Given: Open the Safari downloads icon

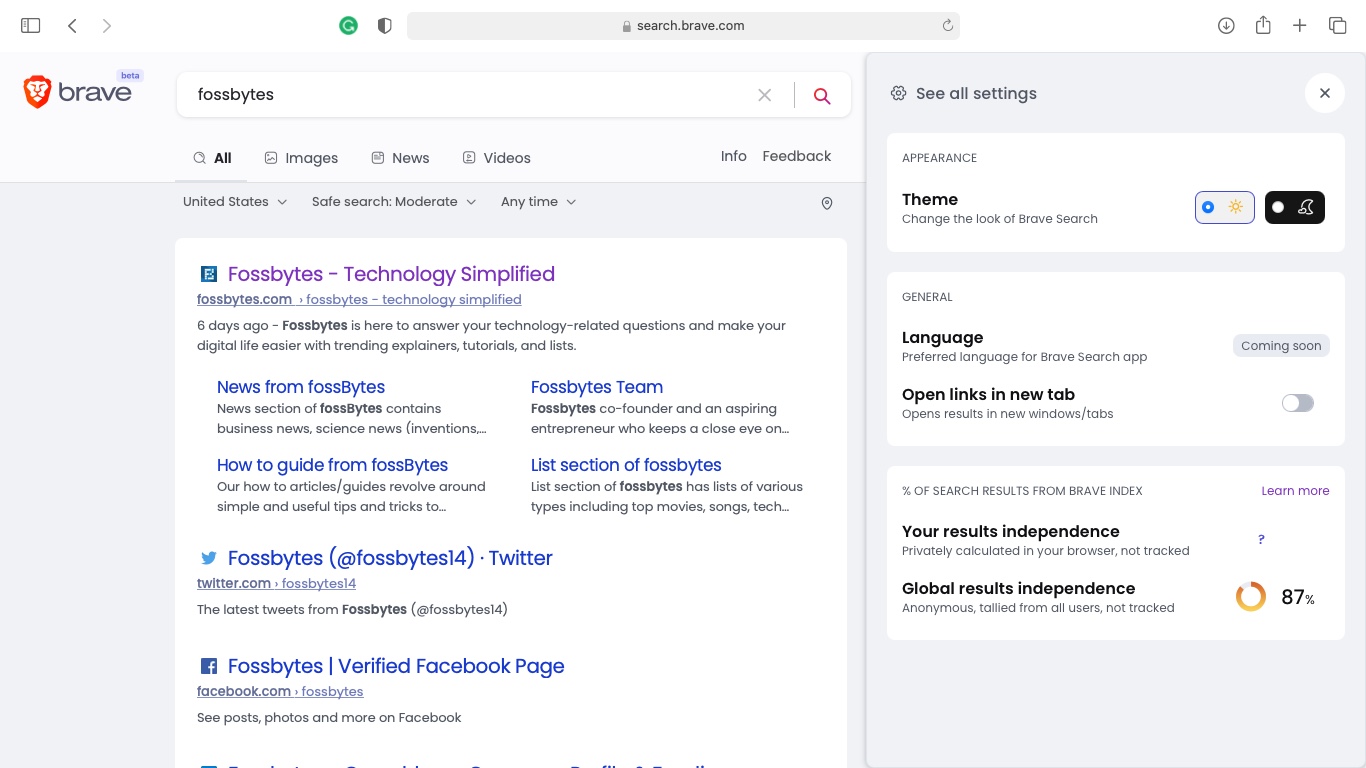Looking at the screenshot, I should [x=1226, y=26].
